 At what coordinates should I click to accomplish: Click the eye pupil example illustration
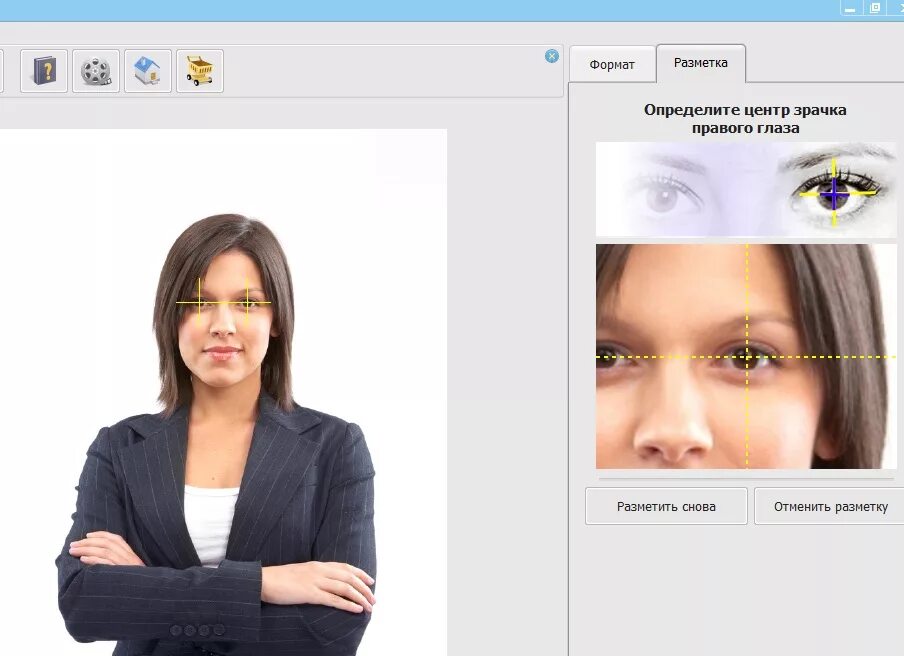tap(746, 189)
